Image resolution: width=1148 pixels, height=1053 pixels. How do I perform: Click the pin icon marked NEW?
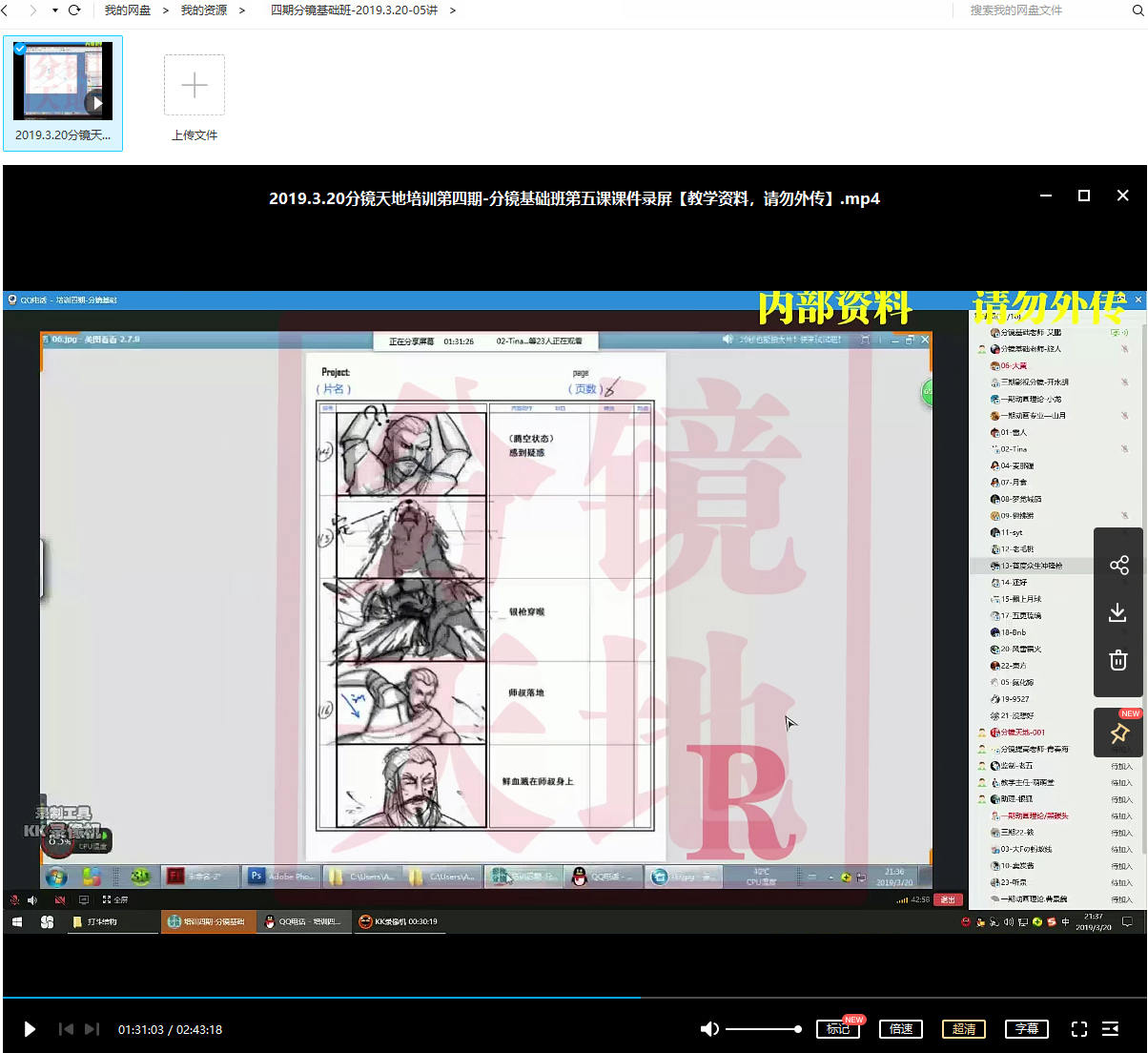(1118, 733)
